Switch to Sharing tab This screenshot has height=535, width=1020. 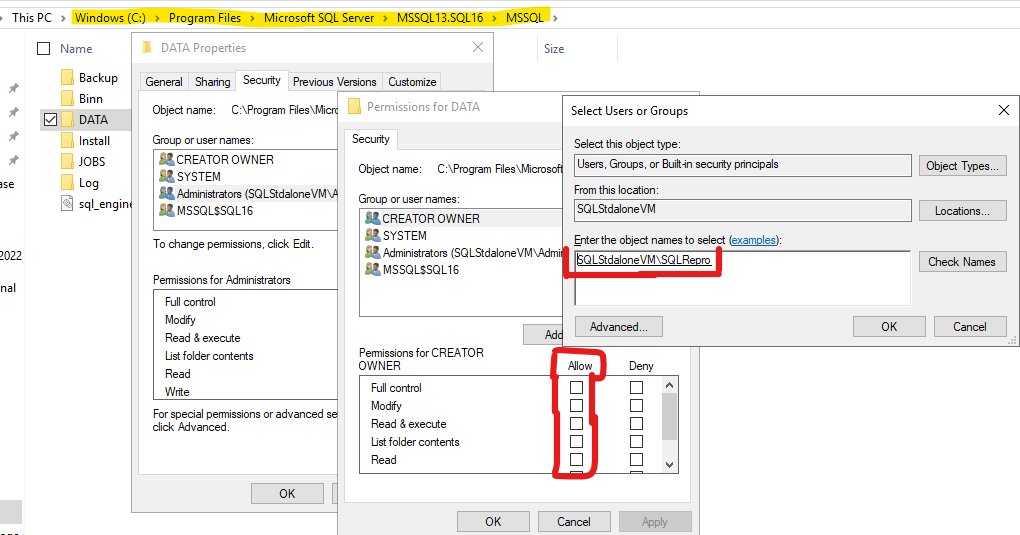pyautogui.click(x=213, y=82)
